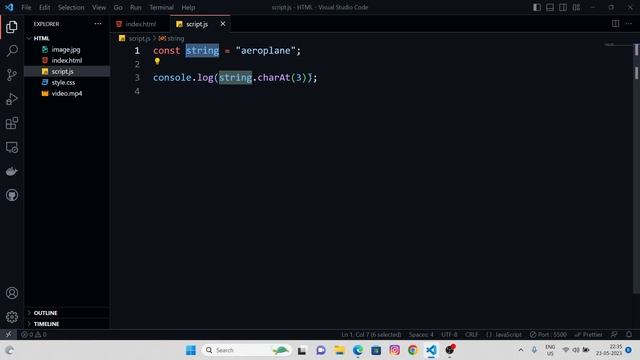Open the Remote Explorer view
This screenshot has width=640, height=360.
point(12,147)
